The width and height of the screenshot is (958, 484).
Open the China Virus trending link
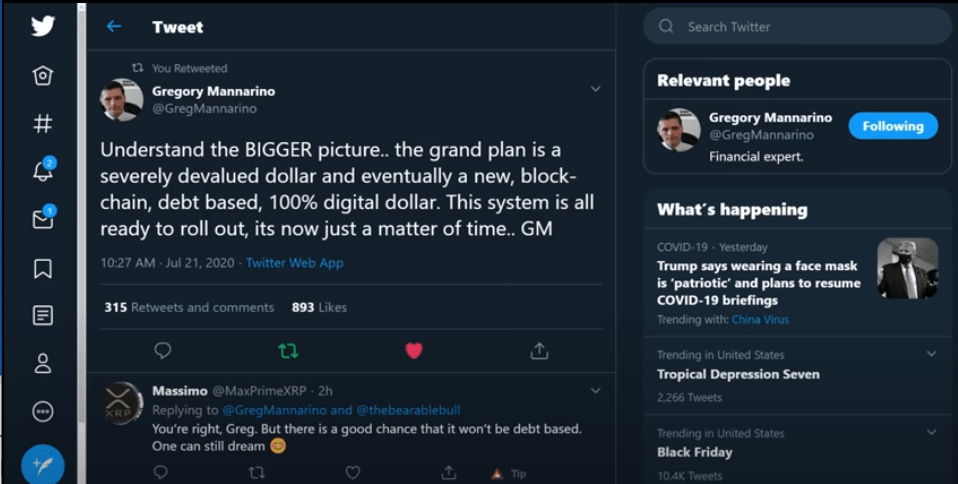(x=759, y=320)
